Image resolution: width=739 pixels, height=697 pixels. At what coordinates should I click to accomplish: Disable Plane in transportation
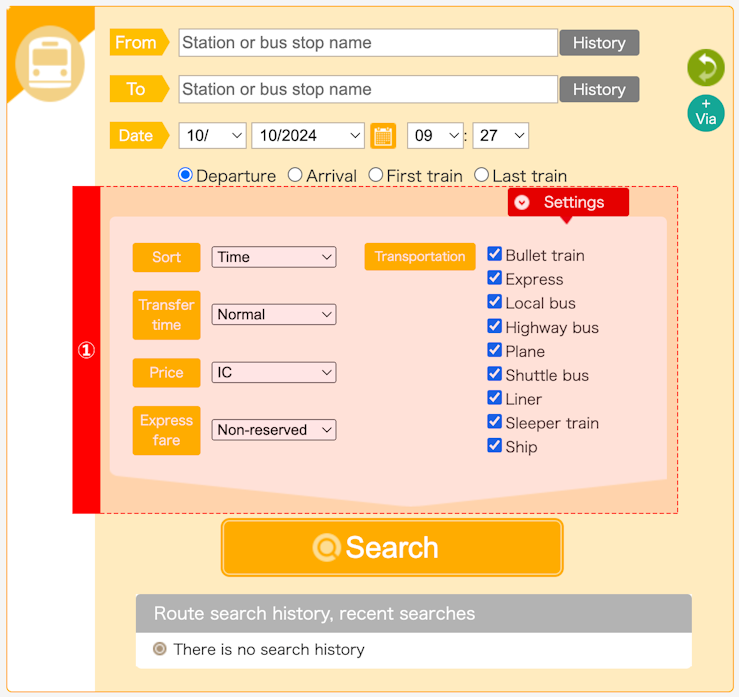[494, 350]
